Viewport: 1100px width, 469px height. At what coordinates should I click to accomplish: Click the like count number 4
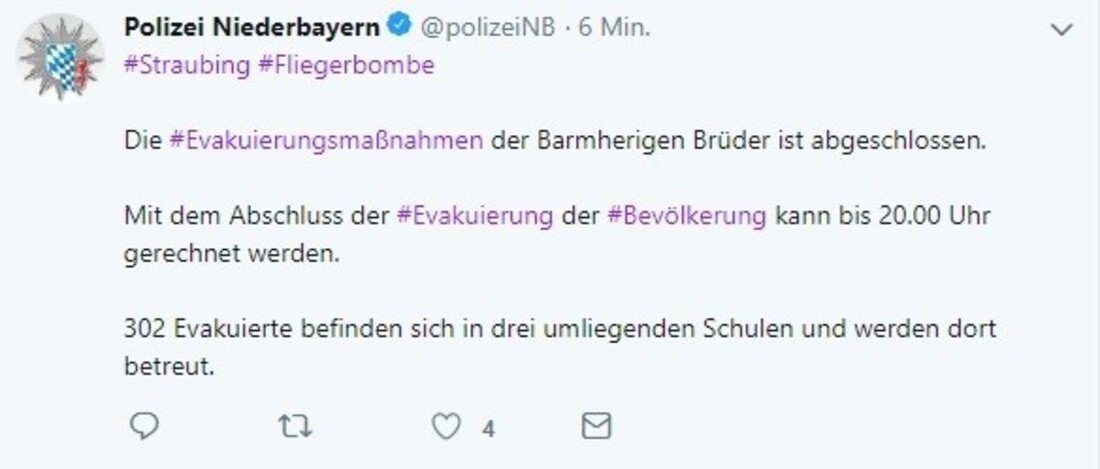click(x=488, y=429)
